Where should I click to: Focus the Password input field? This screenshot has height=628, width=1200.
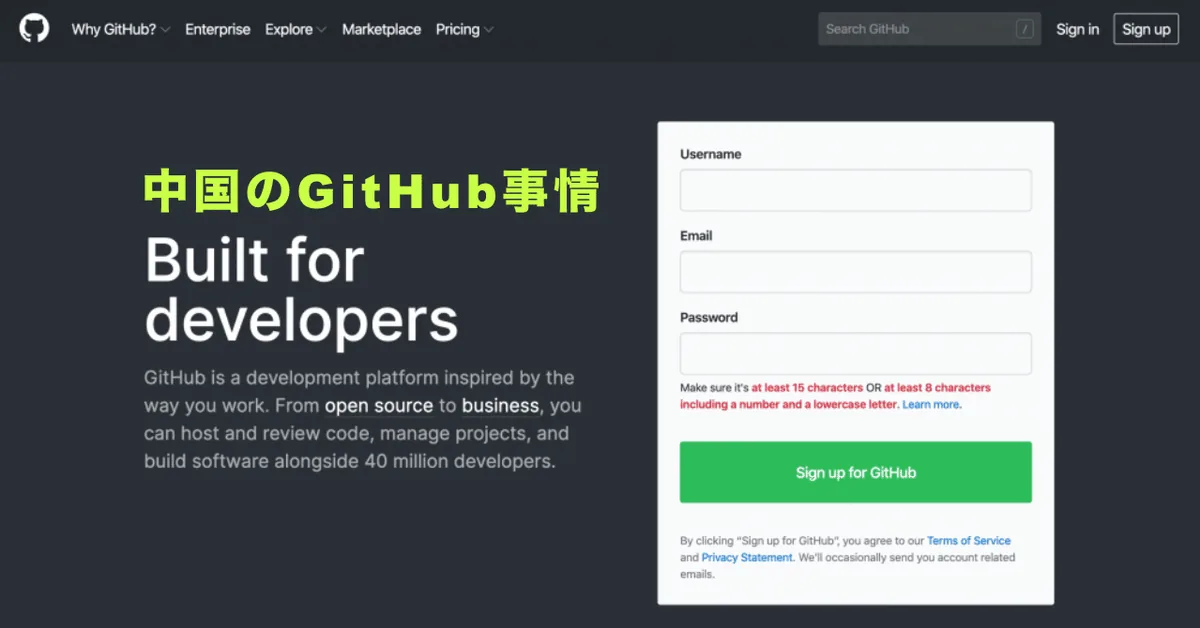pos(855,354)
